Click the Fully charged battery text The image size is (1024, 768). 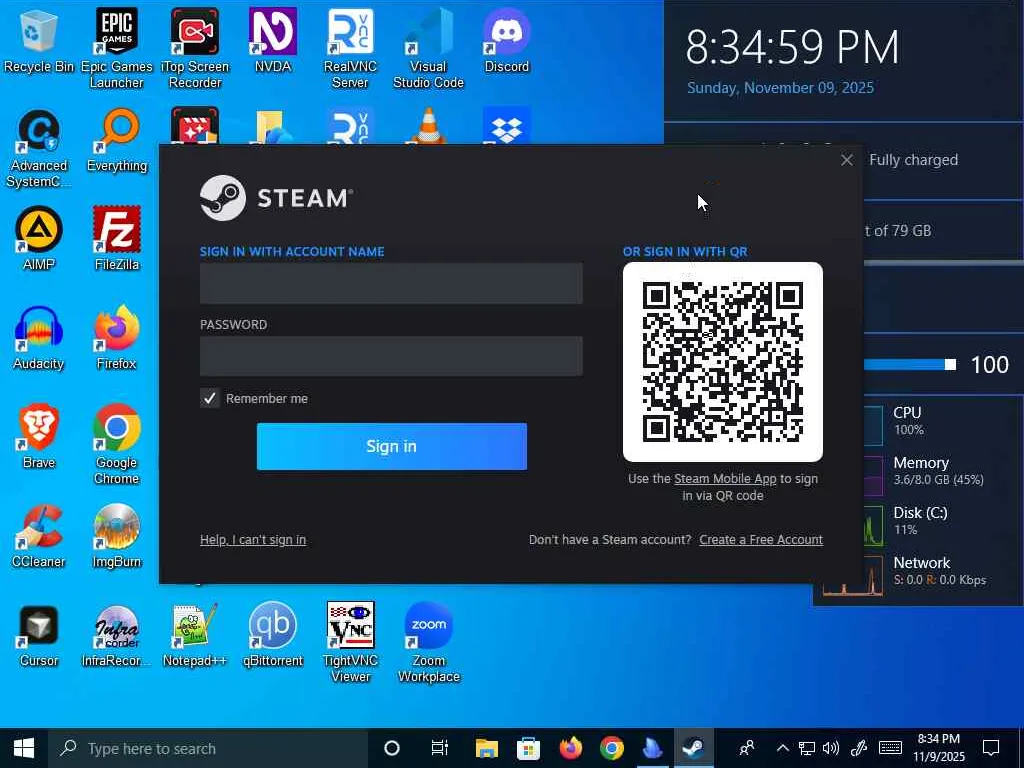point(914,160)
